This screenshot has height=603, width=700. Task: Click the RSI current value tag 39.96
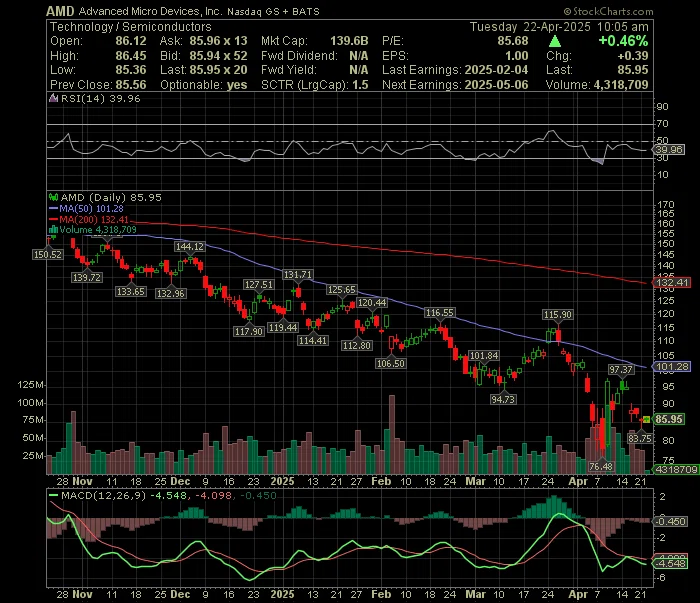pyautogui.click(x=669, y=150)
